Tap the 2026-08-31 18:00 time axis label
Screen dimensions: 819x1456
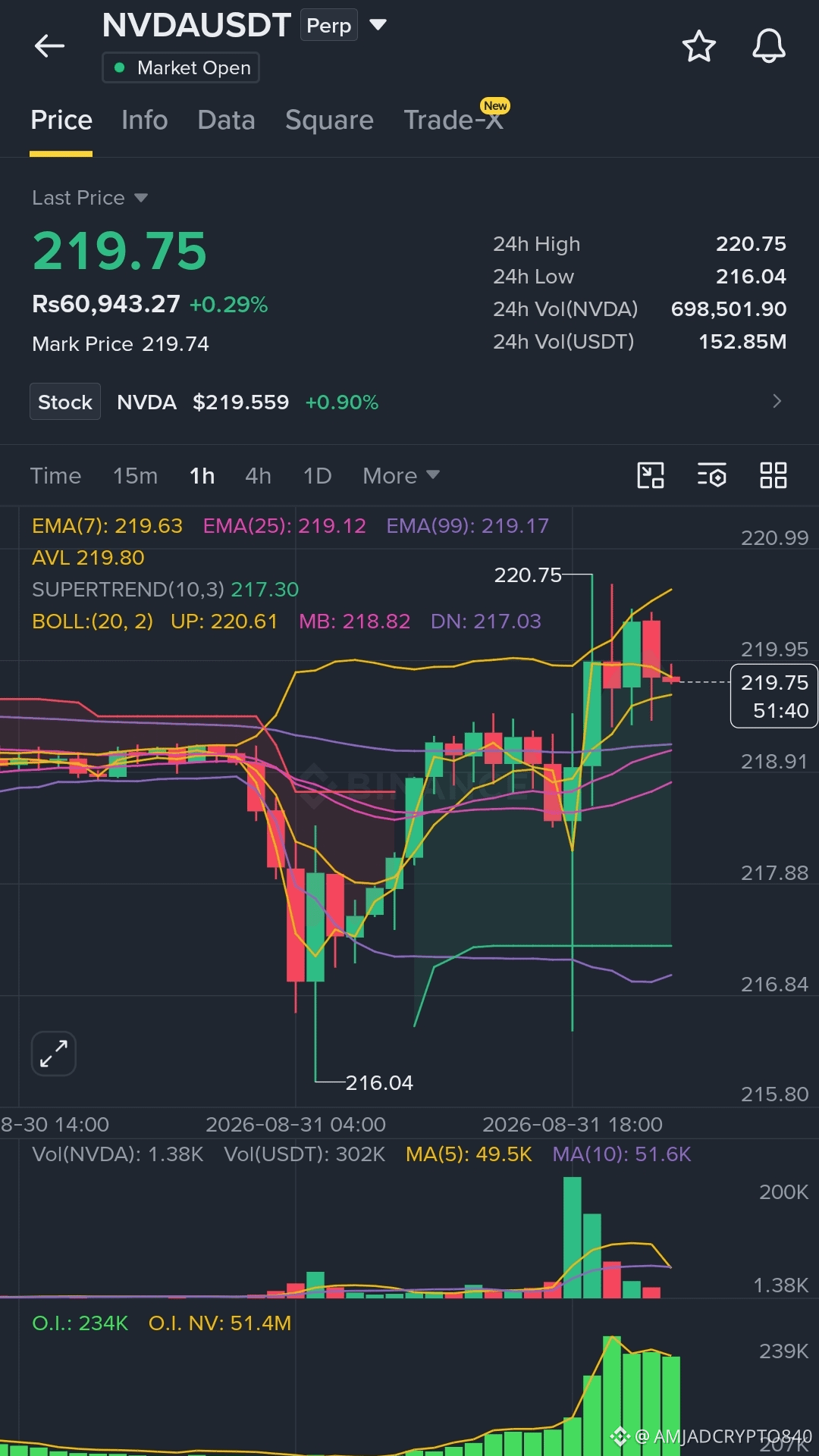[x=573, y=1124]
